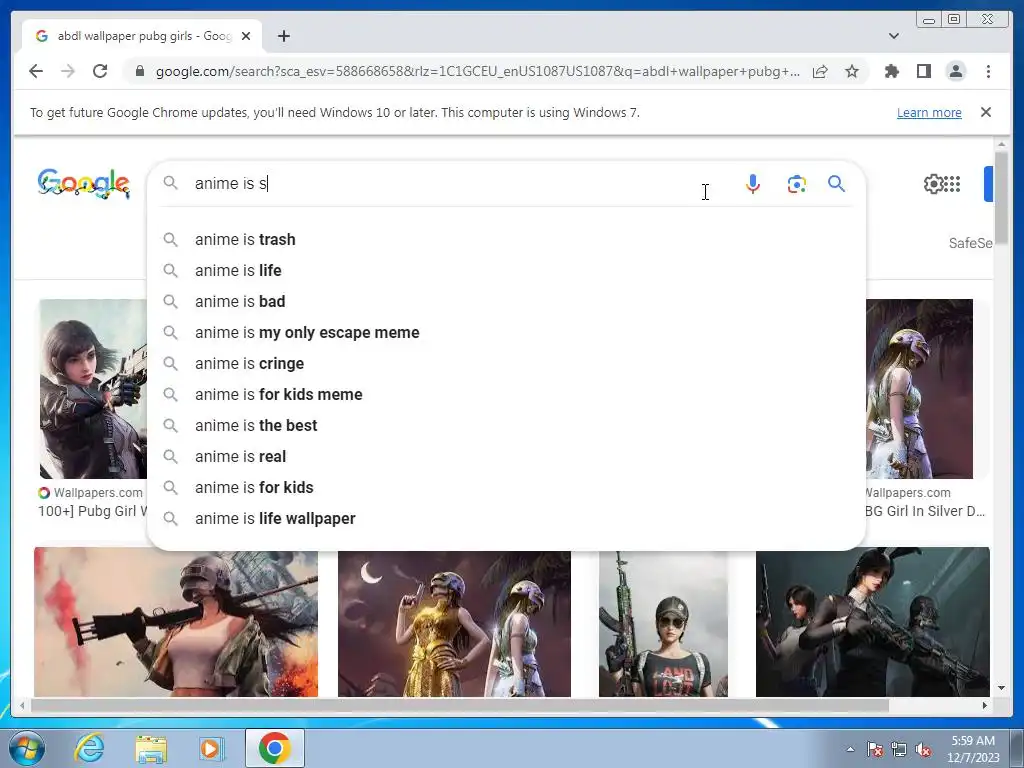Choose suggestion "anime is bad"
This screenshot has width=1024, height=768.
tap(506, 302)
